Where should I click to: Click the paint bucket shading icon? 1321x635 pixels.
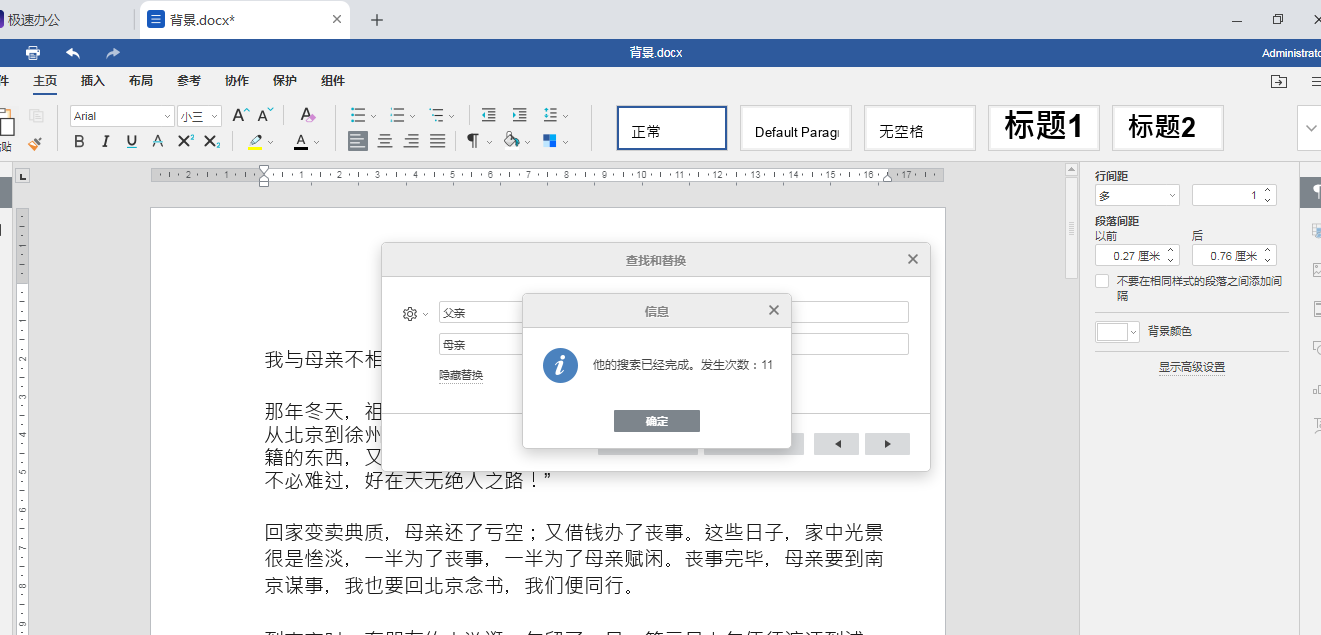point(511,141)
